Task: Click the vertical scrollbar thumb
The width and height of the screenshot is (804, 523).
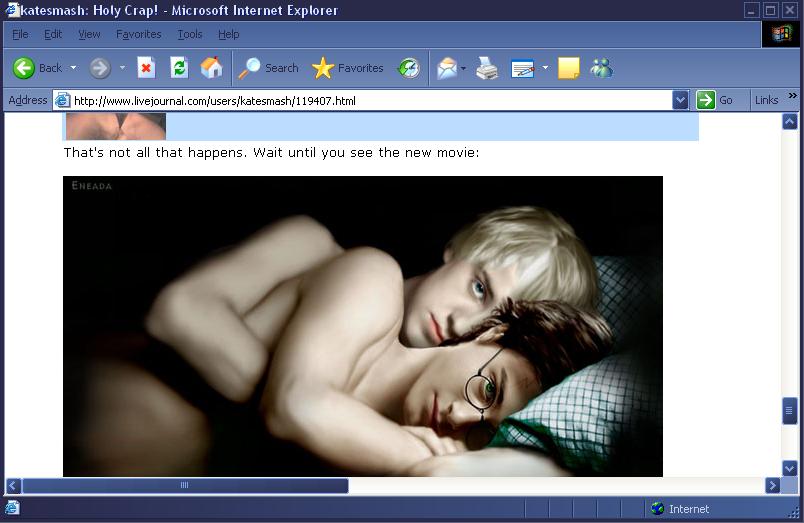Action: 790,410
